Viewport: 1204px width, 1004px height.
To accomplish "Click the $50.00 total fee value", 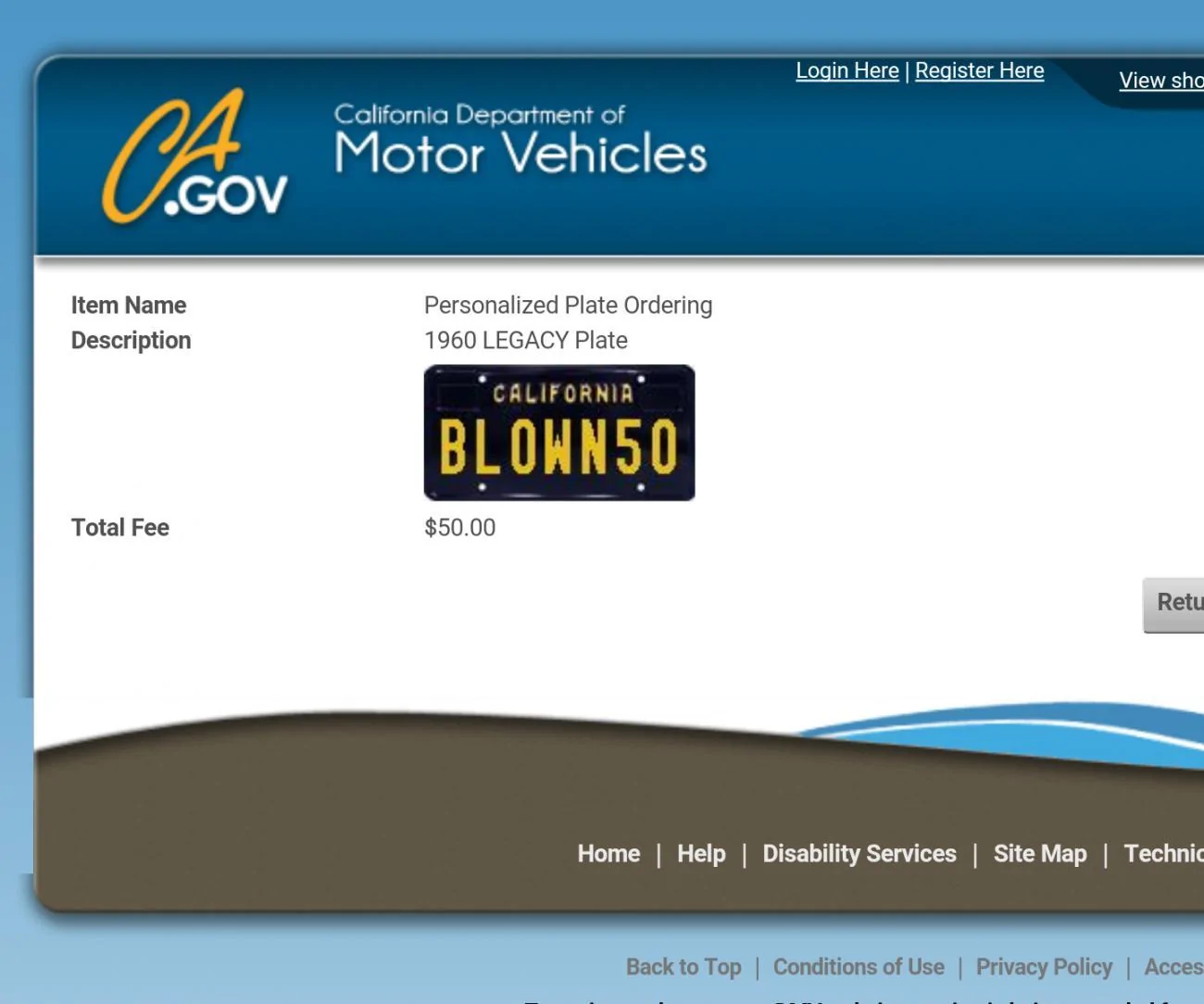I will point(460,528).
